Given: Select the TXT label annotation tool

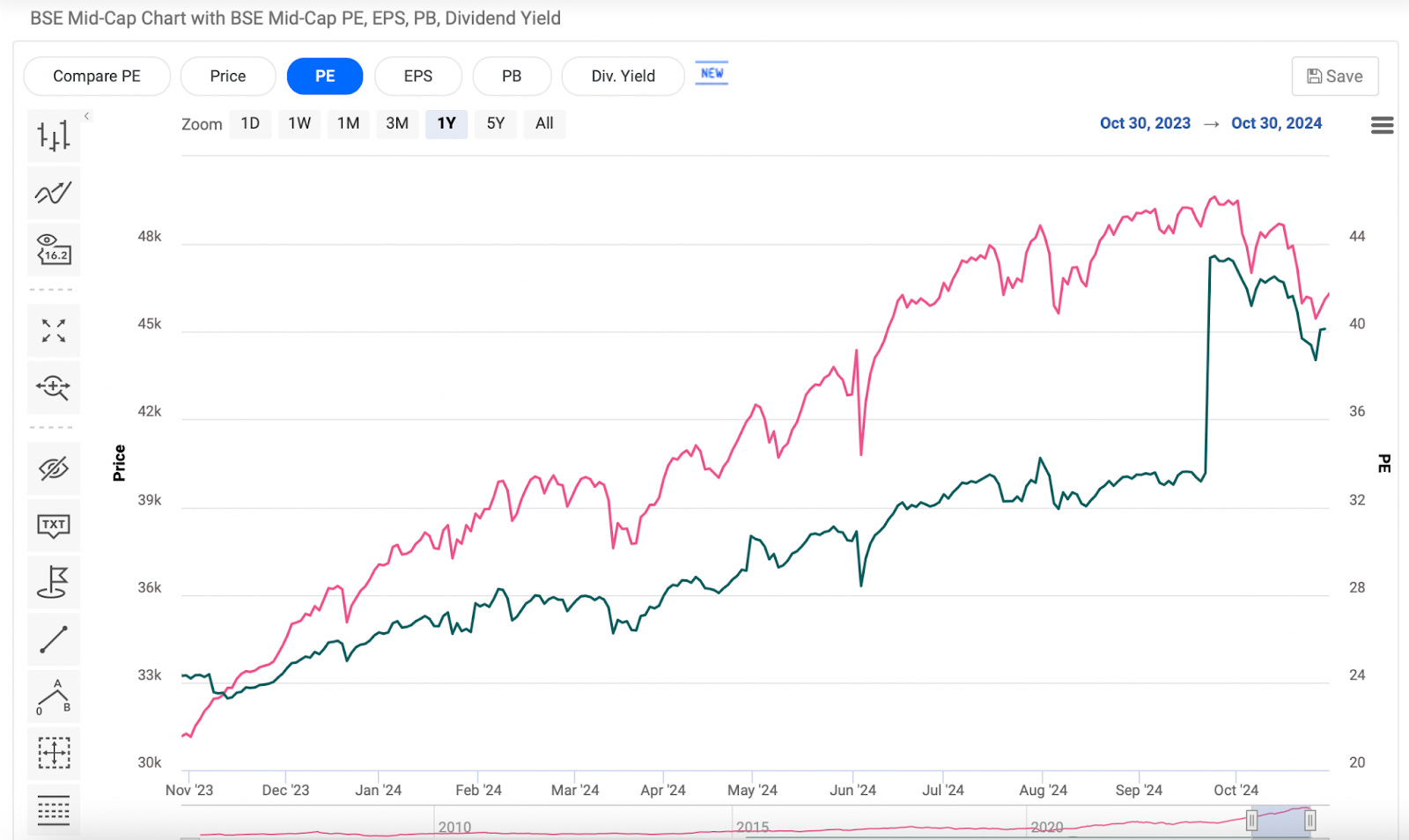Looking at the screenshot, I should [x=54, y=526].
